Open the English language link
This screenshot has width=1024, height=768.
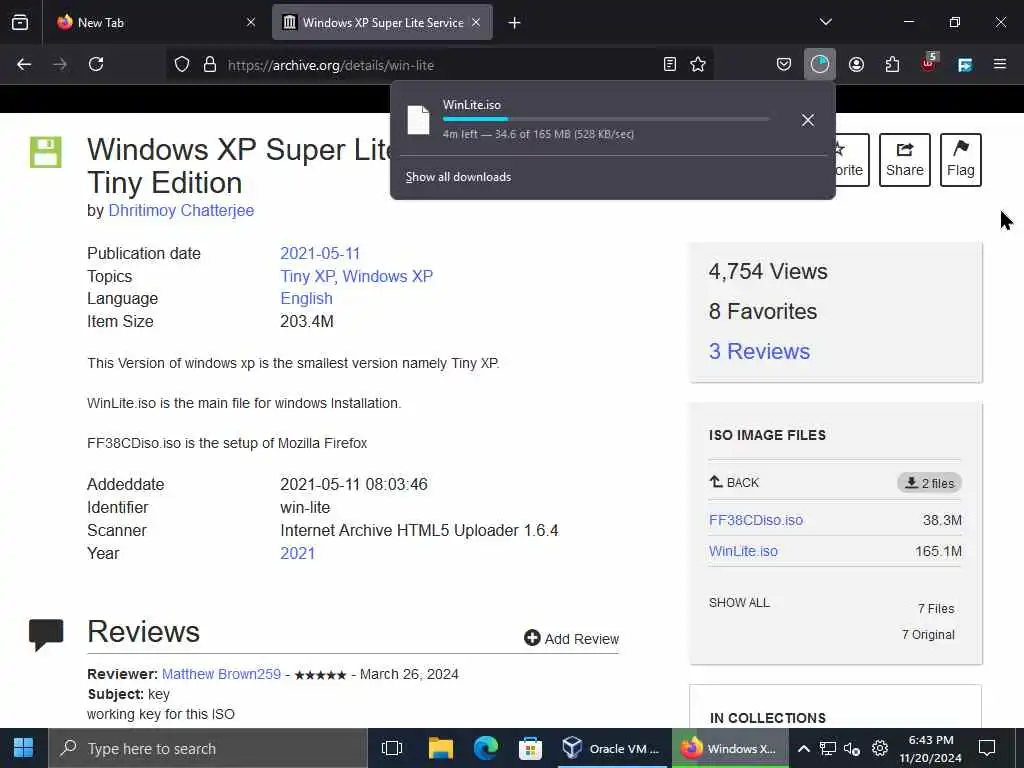(x=306, y=298)
